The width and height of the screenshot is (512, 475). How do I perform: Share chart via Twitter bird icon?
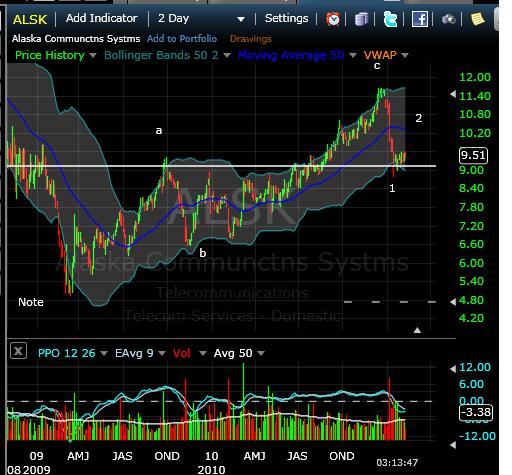point(390,19)
